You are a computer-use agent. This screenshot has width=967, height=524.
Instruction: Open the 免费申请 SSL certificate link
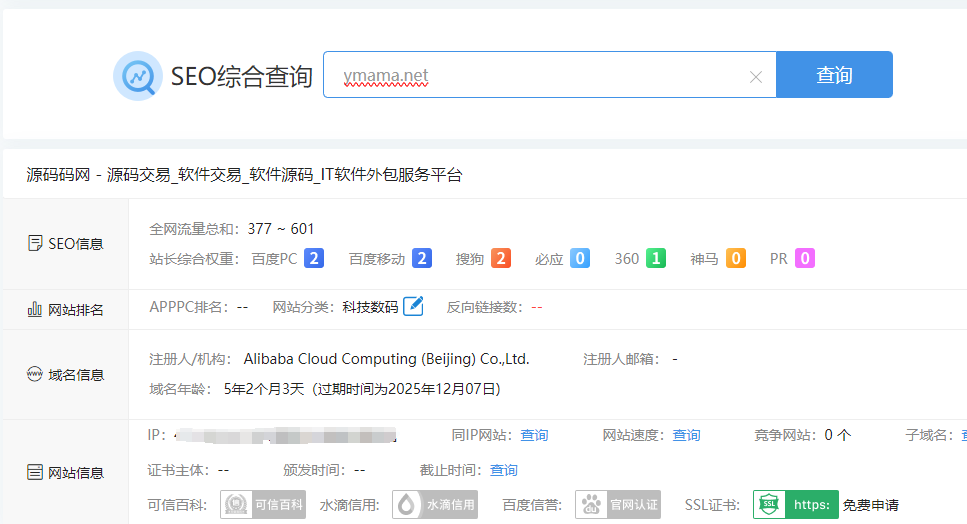point(871,505)
